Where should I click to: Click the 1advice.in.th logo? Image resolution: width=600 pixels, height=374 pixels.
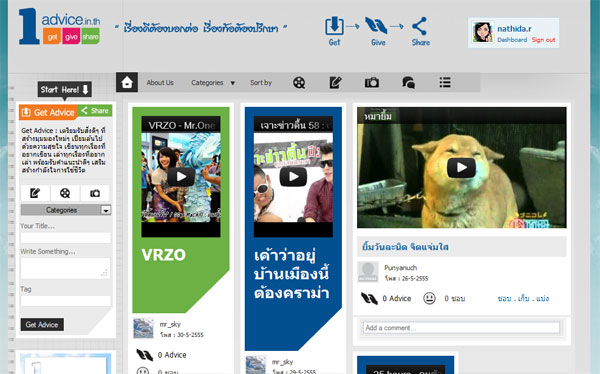point(59,26)
